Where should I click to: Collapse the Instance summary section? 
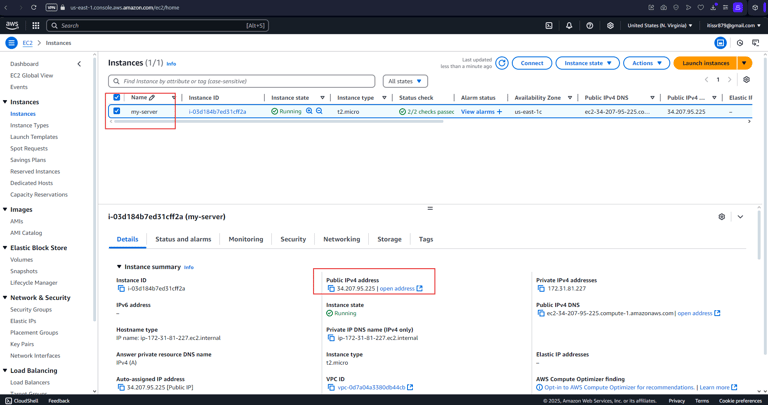point(119,267)
